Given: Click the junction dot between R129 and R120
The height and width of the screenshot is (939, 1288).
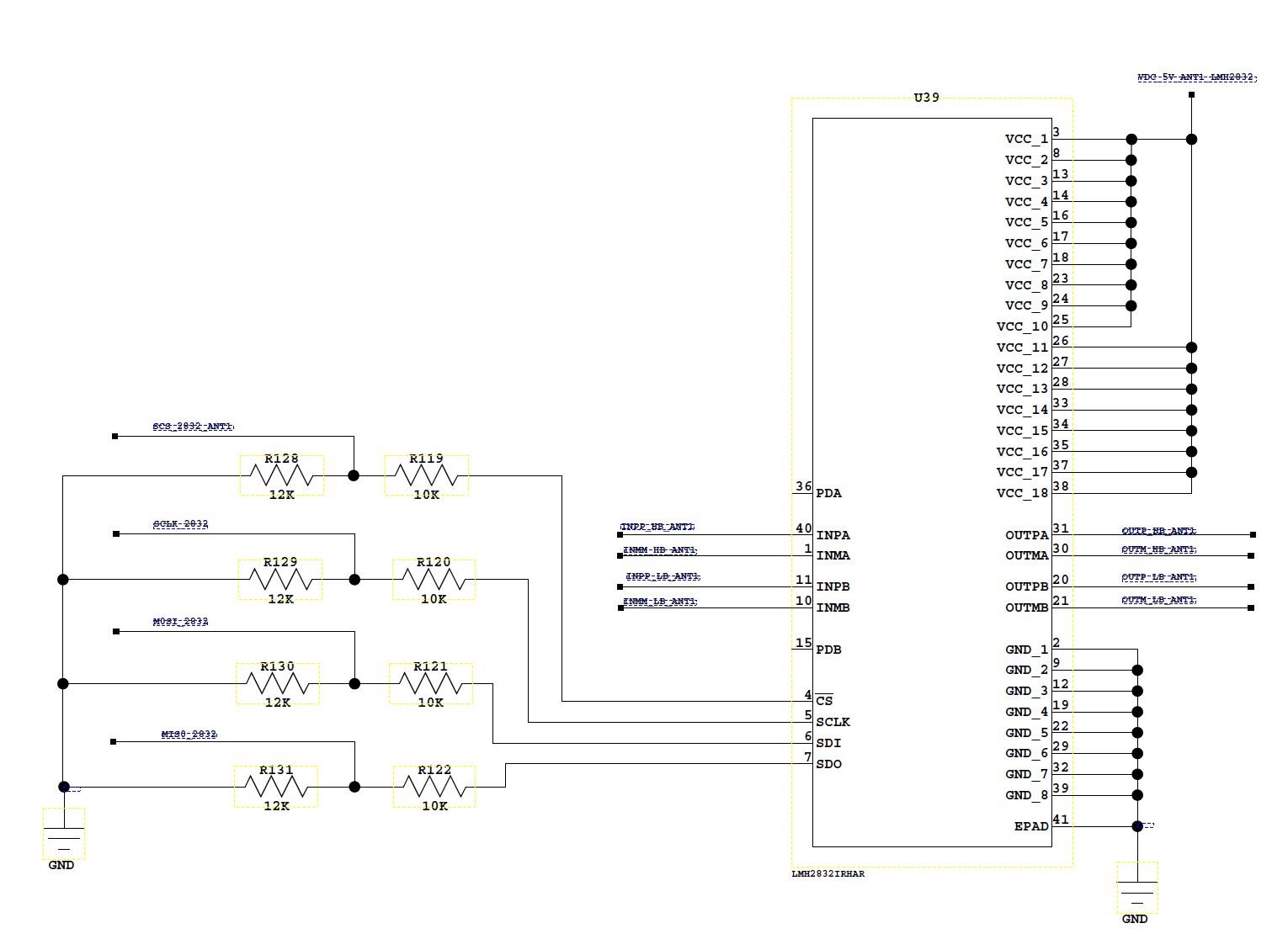Looking at the screenshot, I should pos(354,580).
